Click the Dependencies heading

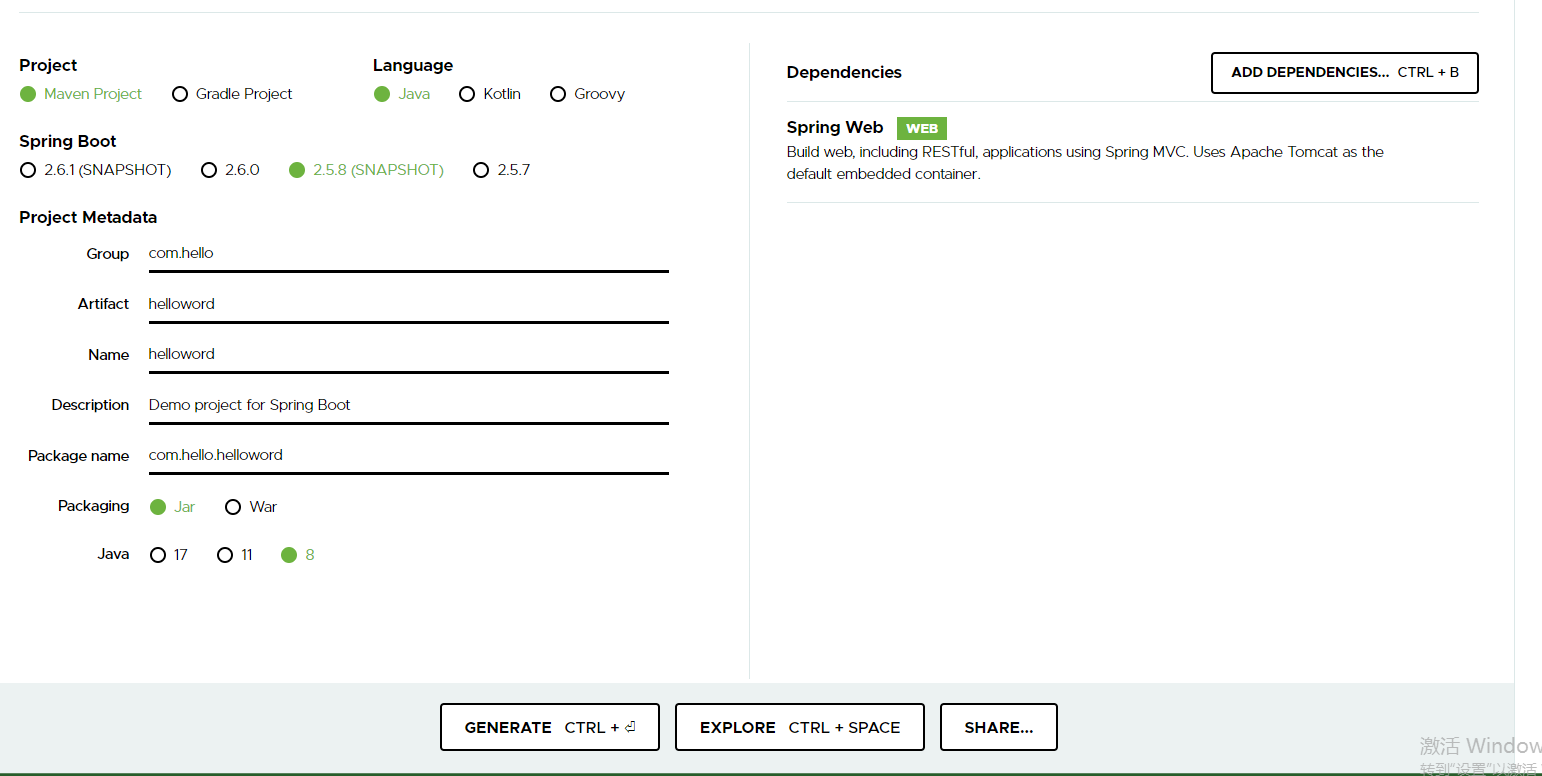[844, 72]
